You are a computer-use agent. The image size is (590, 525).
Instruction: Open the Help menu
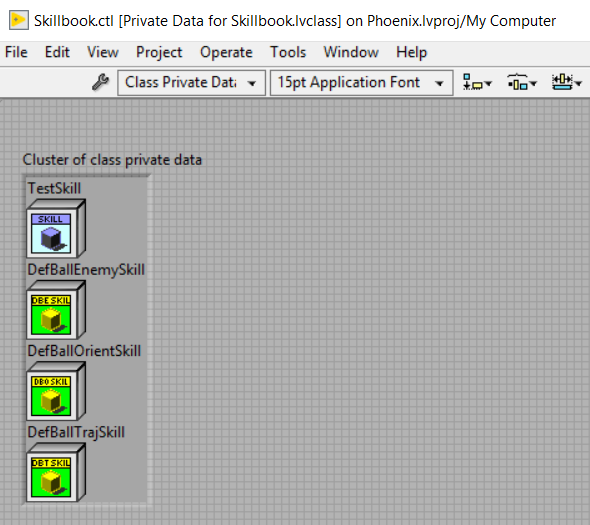click(x=412, y=52)
